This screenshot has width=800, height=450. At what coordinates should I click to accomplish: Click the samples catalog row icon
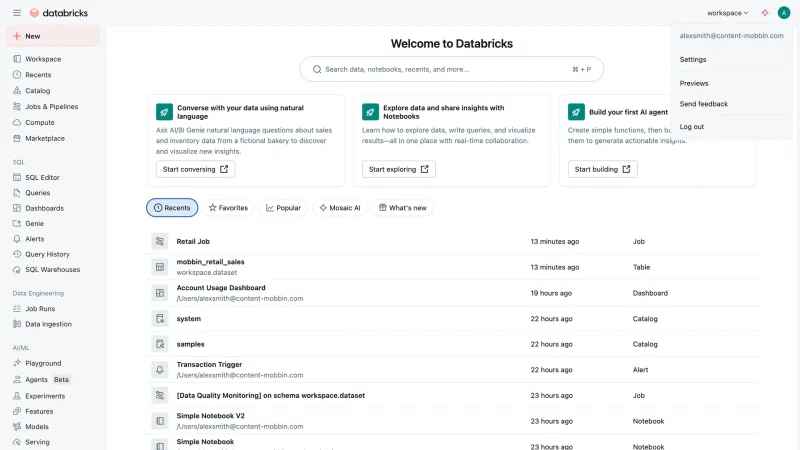160,344
